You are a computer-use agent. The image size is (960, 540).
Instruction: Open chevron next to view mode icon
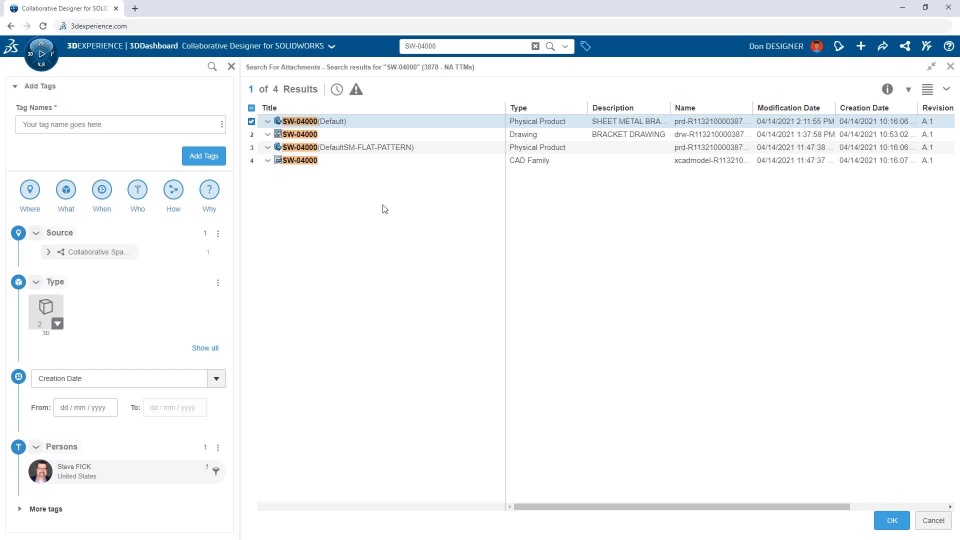[947, 89]
